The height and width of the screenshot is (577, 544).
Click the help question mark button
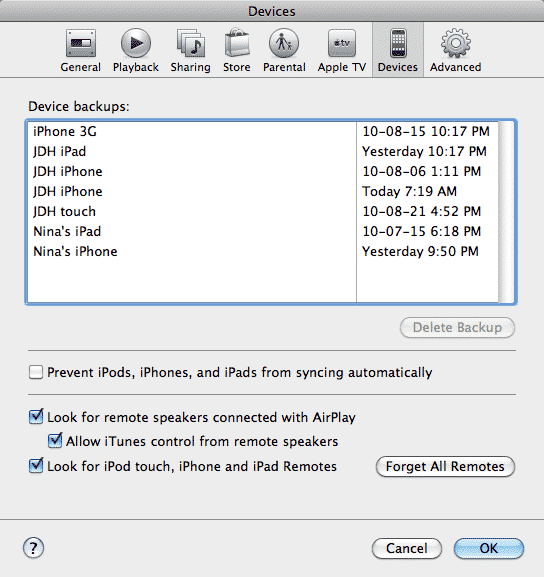33,548
